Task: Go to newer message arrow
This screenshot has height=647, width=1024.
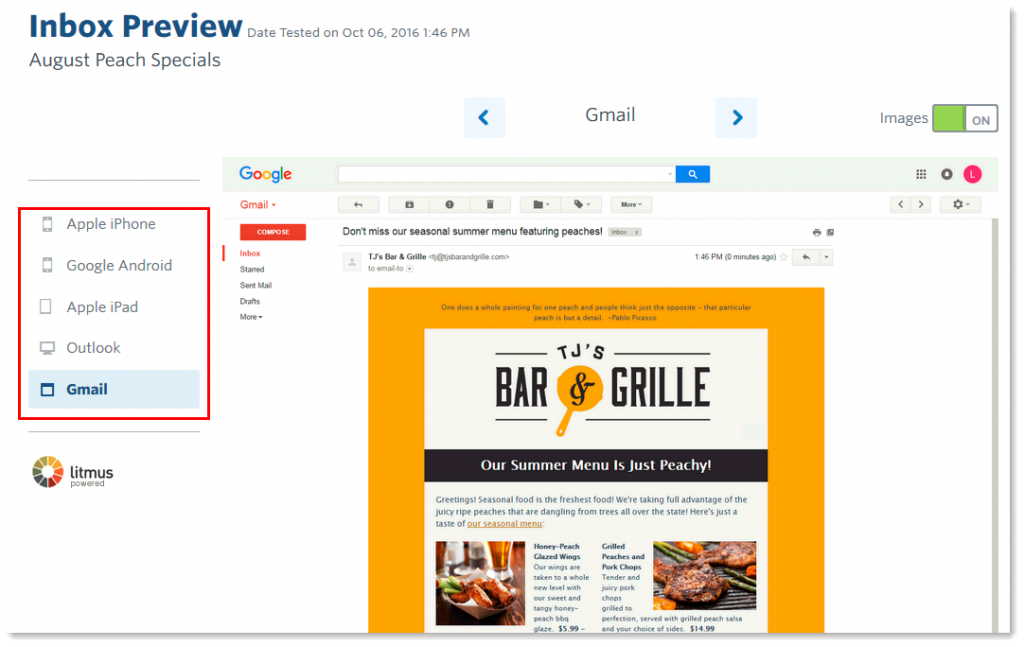Action: tap(901, 205)
